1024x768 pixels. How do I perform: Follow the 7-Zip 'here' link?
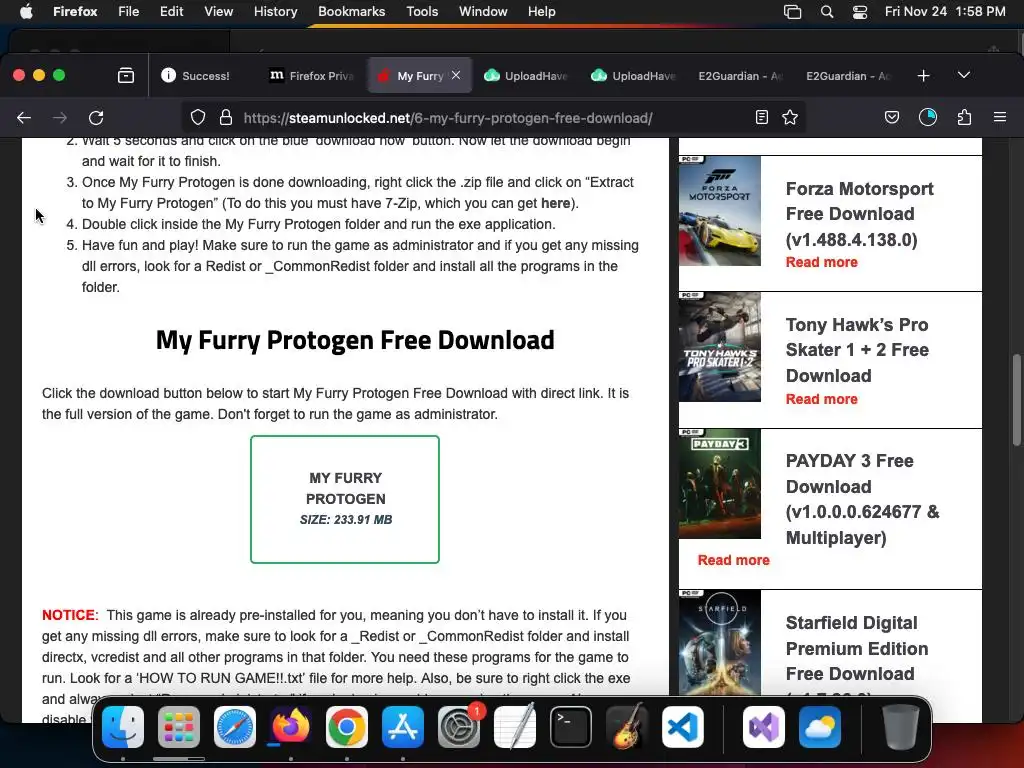[555, 203]
